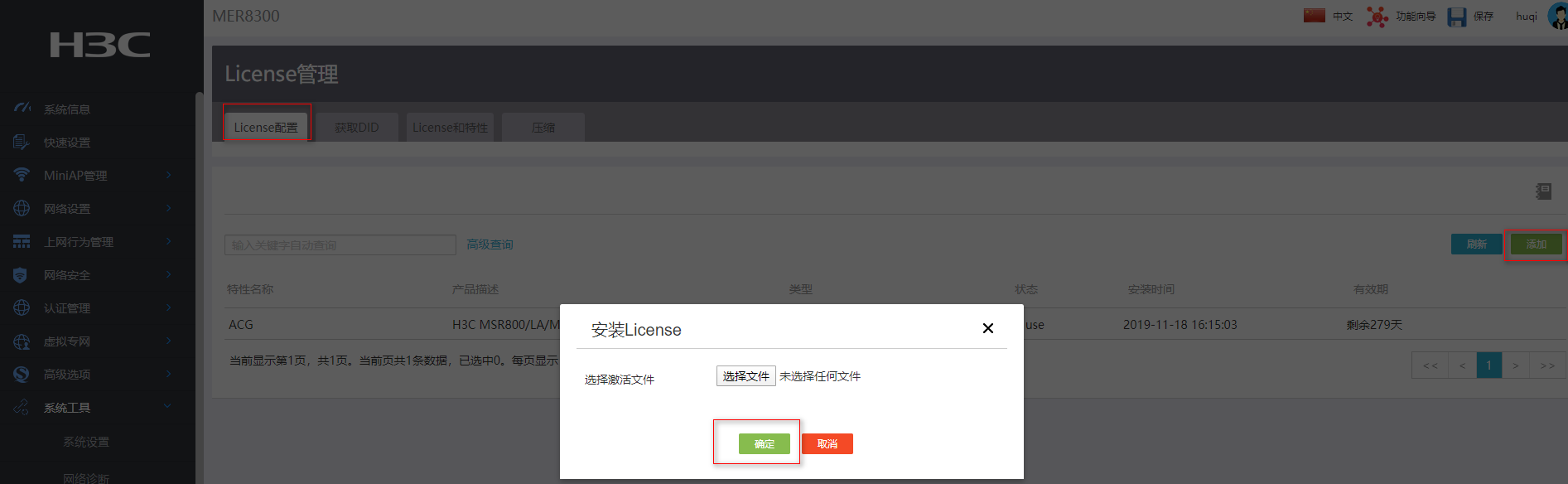Screen dimensions: 1568x484
Task: Switch to the 获取DID tab
Action: click(x=357, y=128)
